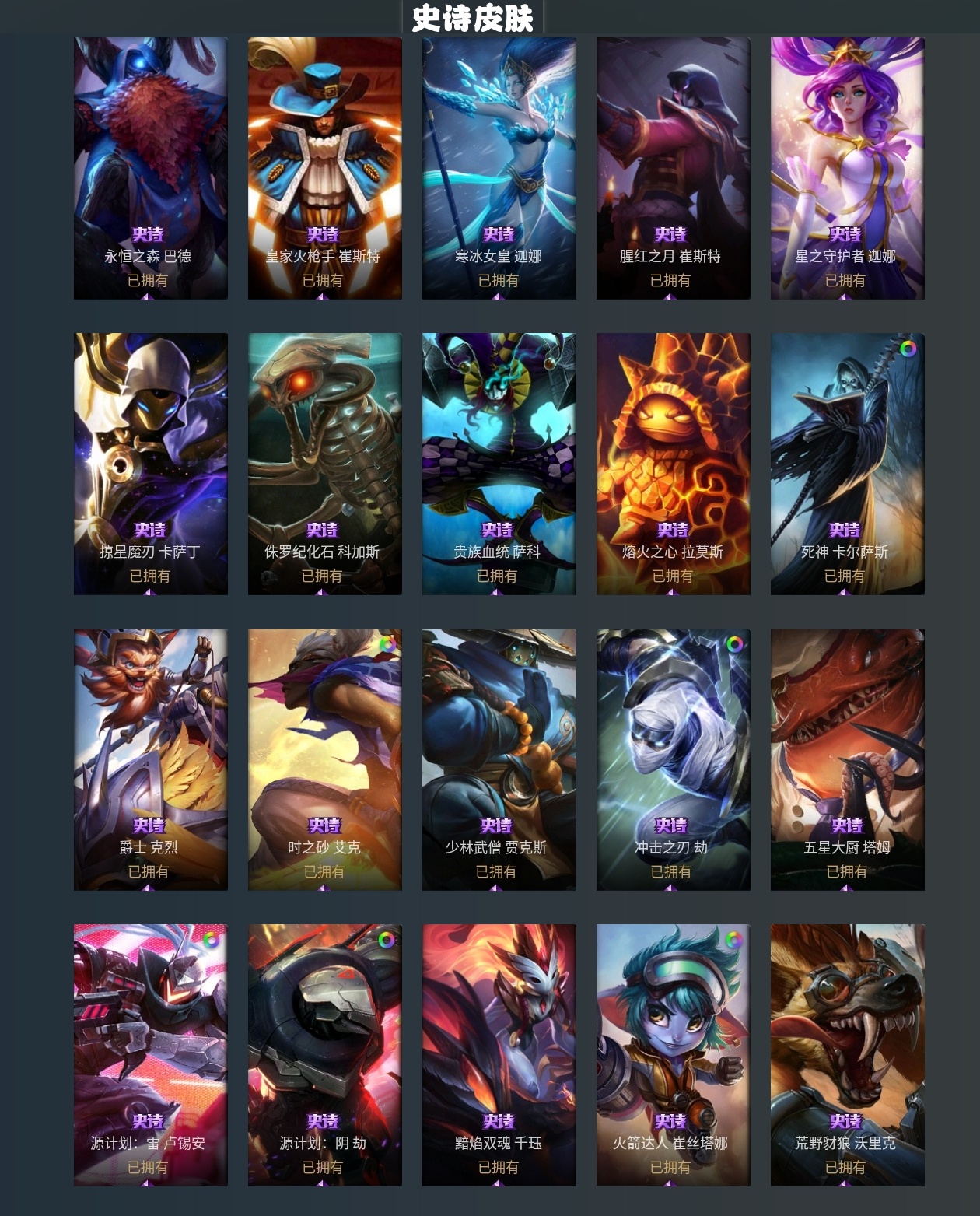Click the 史诗 badge on 五星大厨 塔姆

847,825
